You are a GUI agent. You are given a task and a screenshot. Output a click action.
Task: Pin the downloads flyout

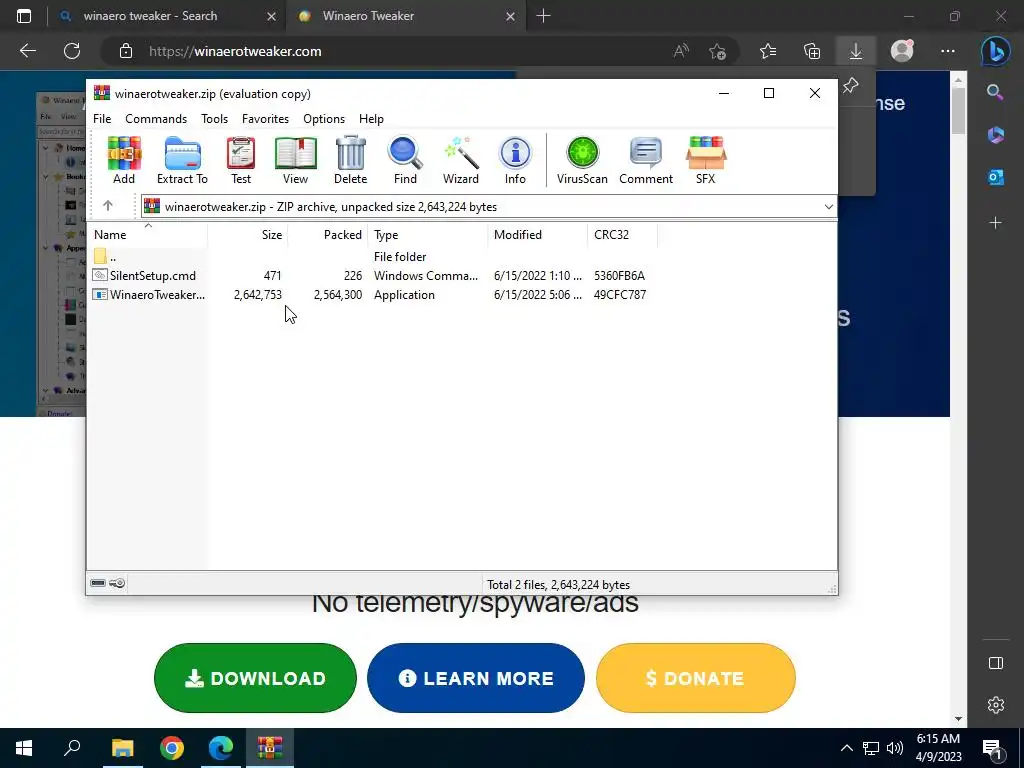point(850,86)
